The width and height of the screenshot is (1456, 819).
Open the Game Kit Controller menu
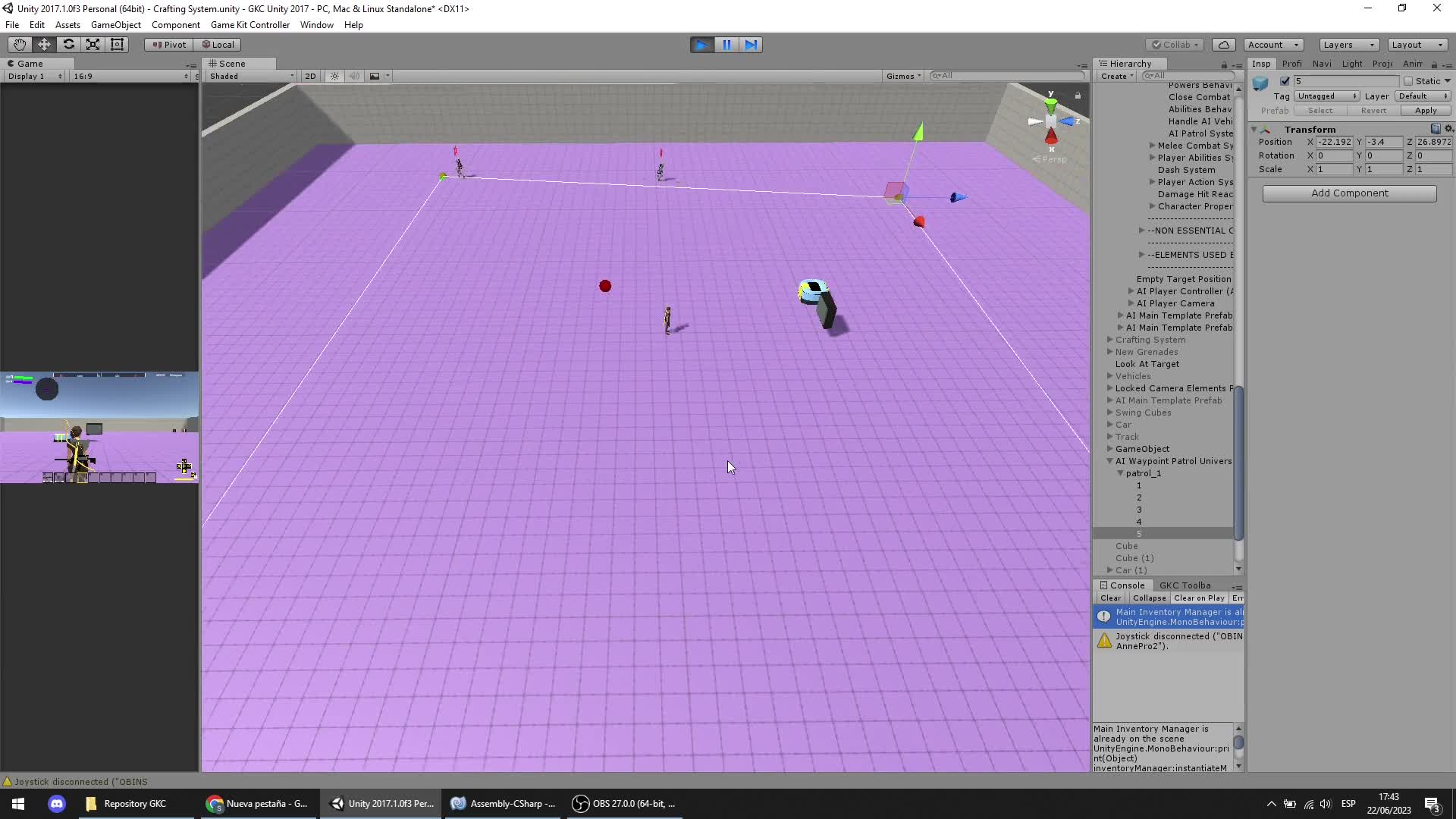click(x=249, y=25)
